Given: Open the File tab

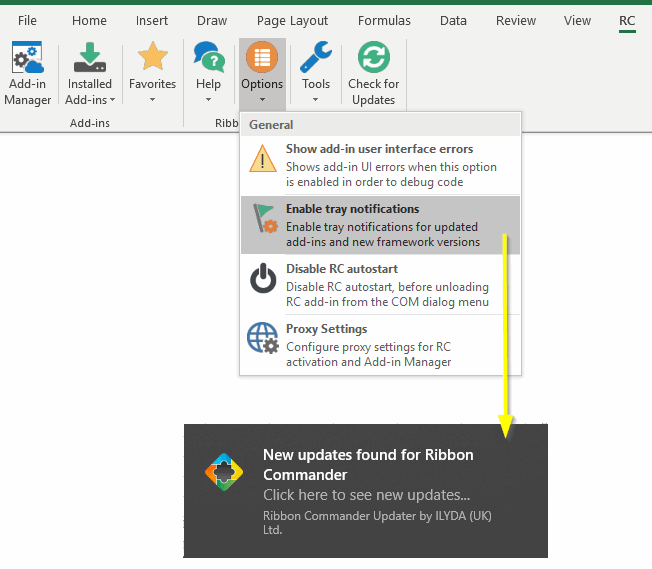Looking at the screenshot, I should 27,20.
